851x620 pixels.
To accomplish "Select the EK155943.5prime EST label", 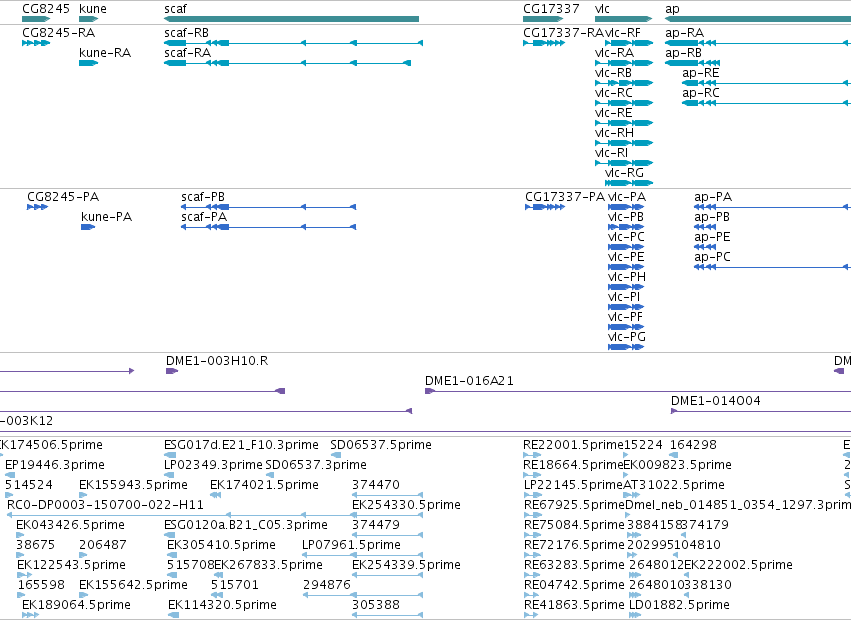I will coord(134,485).
